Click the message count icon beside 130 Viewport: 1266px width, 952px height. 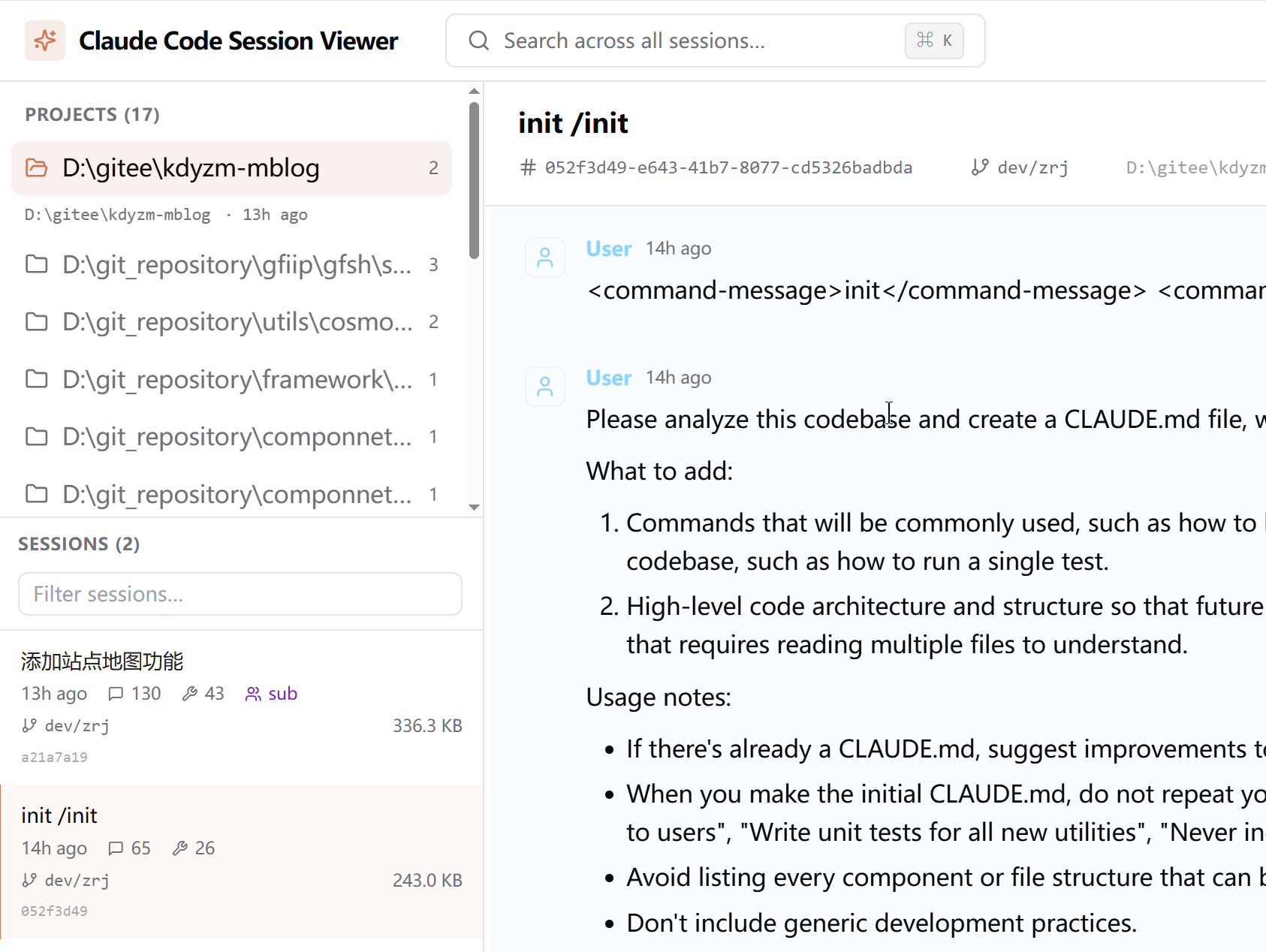pos(116,694)
